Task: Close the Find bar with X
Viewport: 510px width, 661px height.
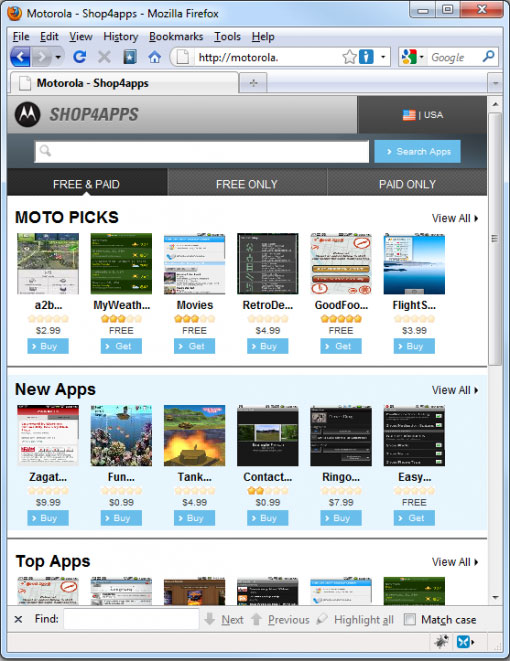Action: pos(18,619)
